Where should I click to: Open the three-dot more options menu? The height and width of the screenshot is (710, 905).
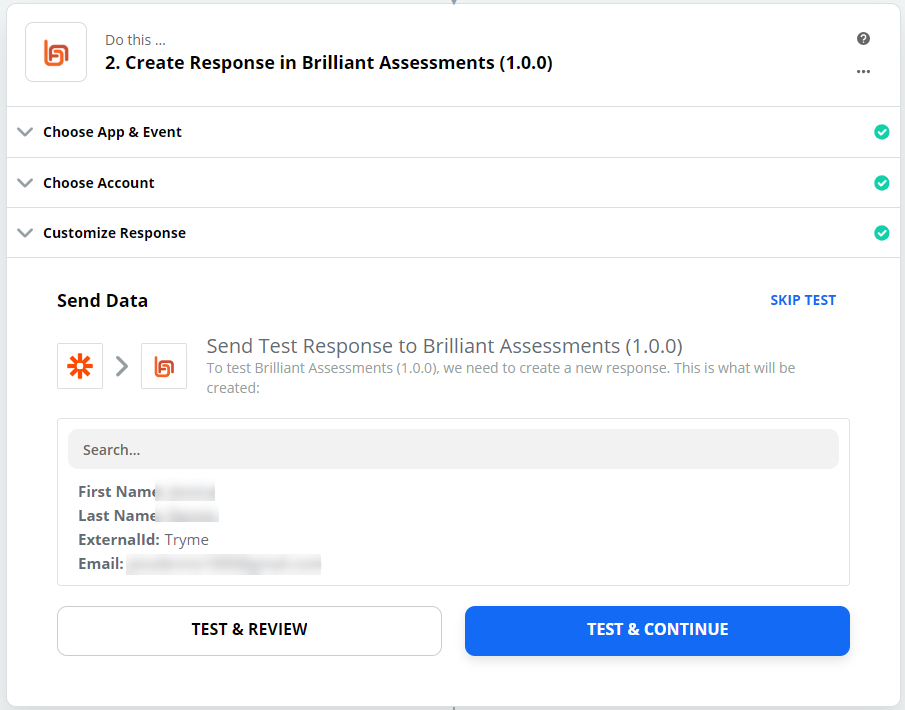pyautogui.click(x=863, y=72)
